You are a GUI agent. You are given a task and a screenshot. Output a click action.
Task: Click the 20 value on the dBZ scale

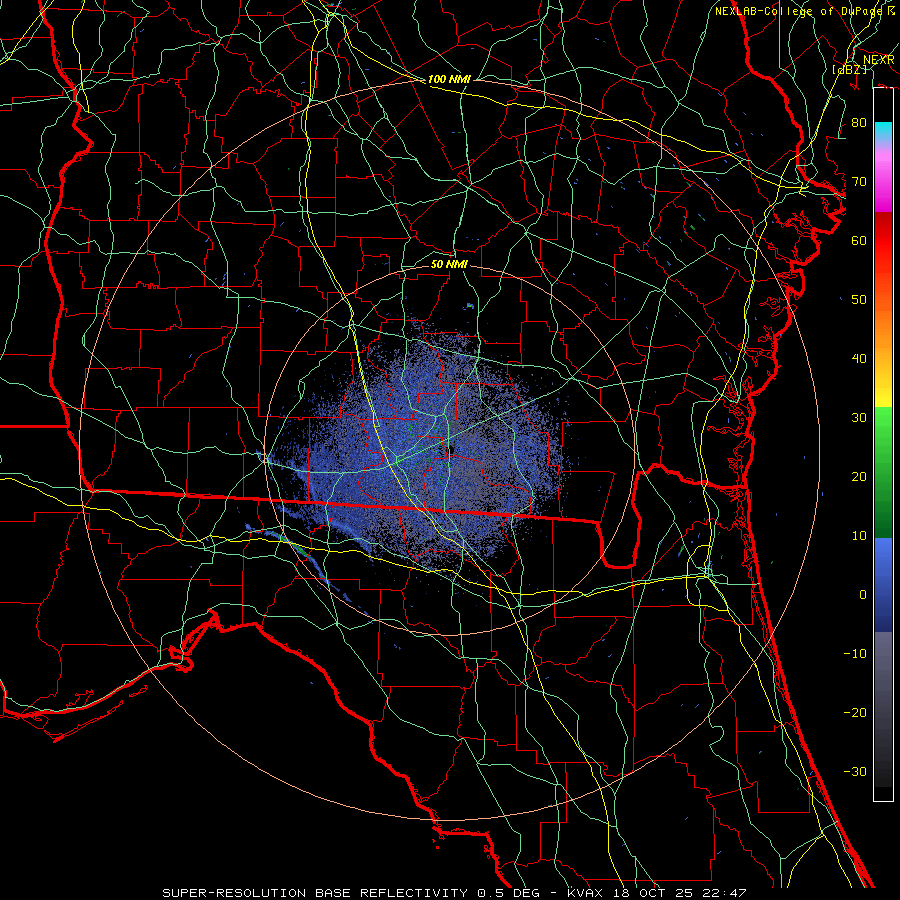pos(859,476)
